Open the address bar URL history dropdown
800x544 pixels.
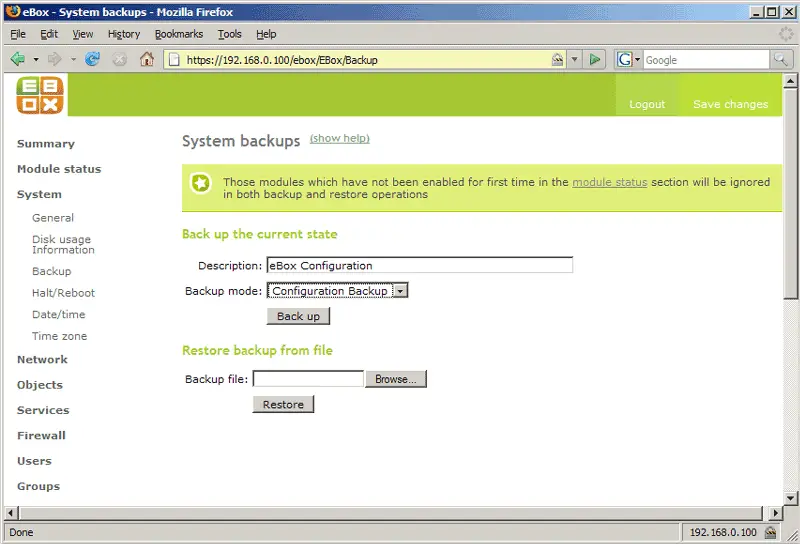tap(574, 60)
